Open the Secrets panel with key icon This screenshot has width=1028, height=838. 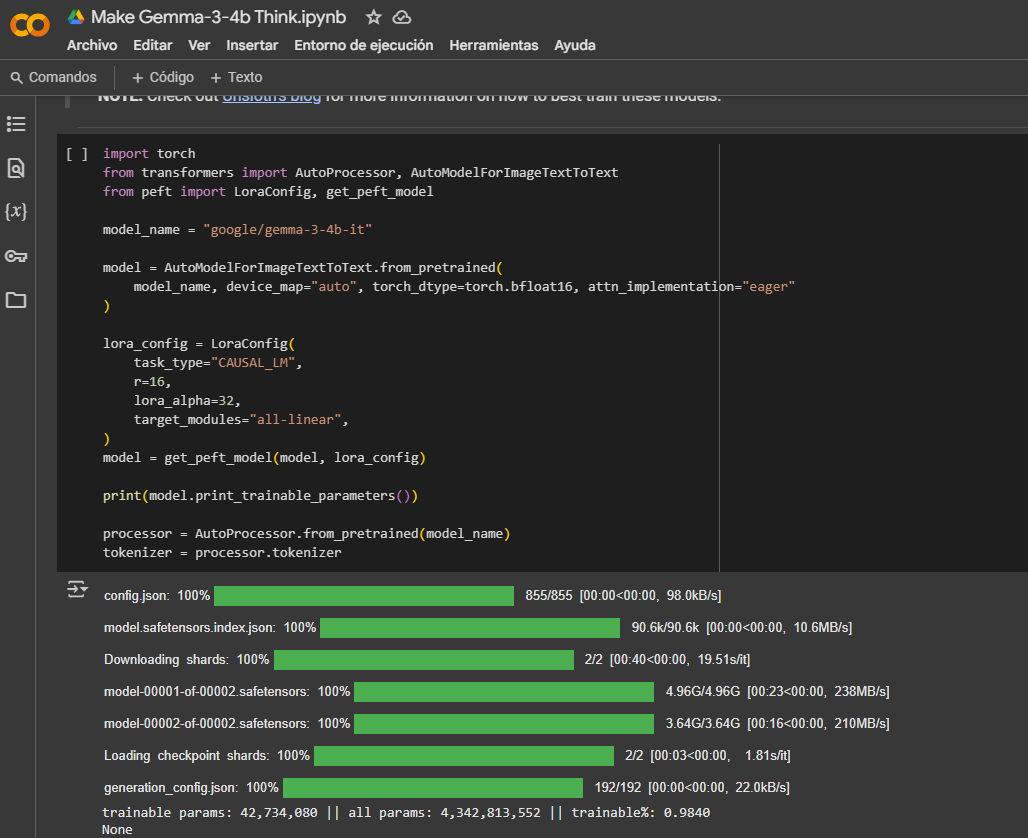pos(15,256)
